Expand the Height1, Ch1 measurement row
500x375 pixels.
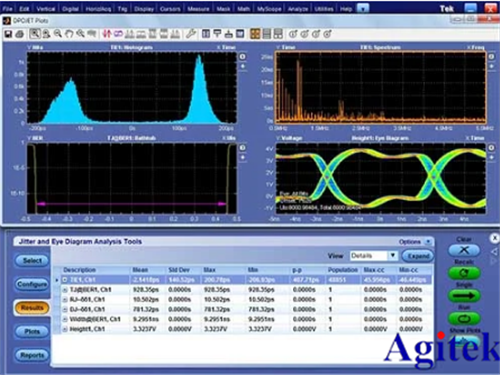click(65, 329)
